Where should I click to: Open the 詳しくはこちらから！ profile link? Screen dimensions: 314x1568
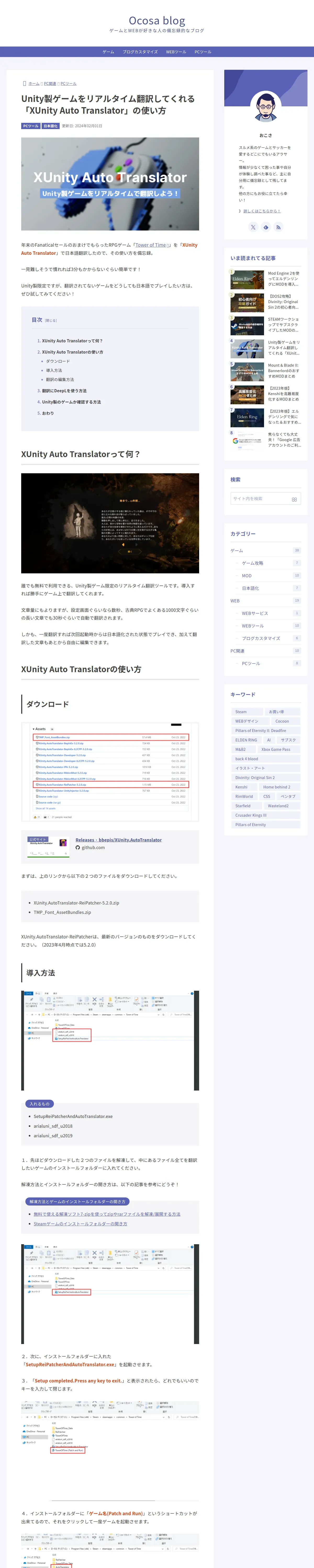pos(262,211)
